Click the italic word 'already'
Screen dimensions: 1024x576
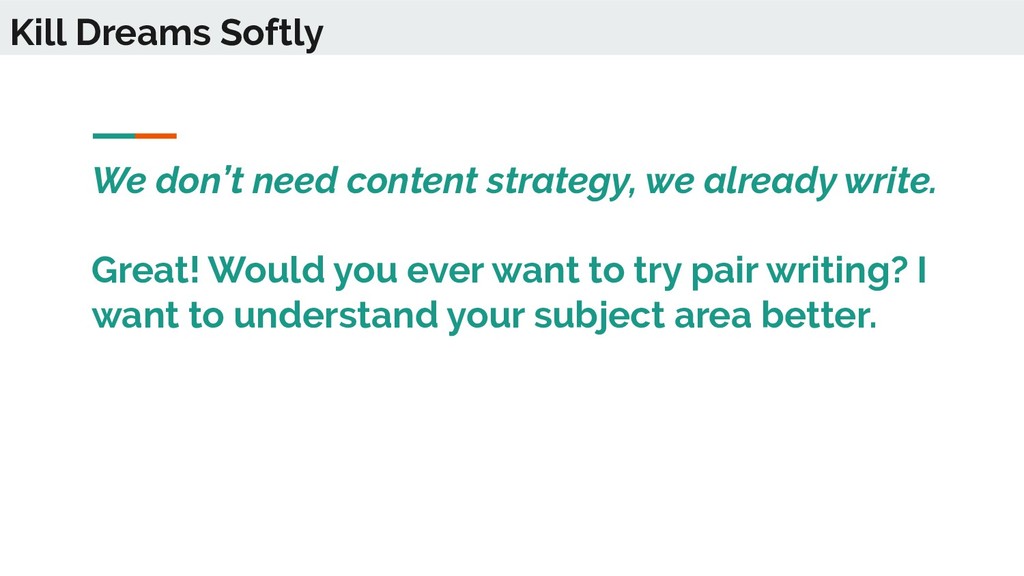tap(770, 182)
